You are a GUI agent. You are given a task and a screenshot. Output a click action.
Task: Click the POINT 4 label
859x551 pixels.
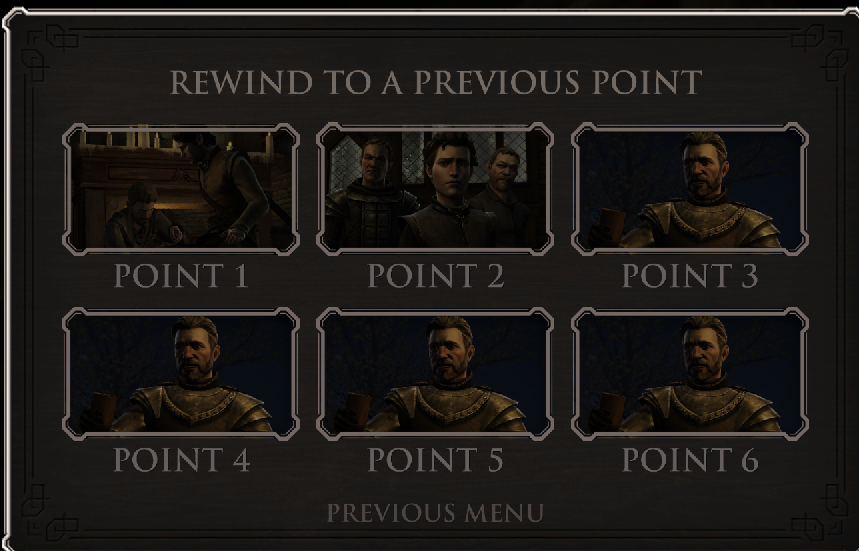pyautogui.click(x=181, y=460)
